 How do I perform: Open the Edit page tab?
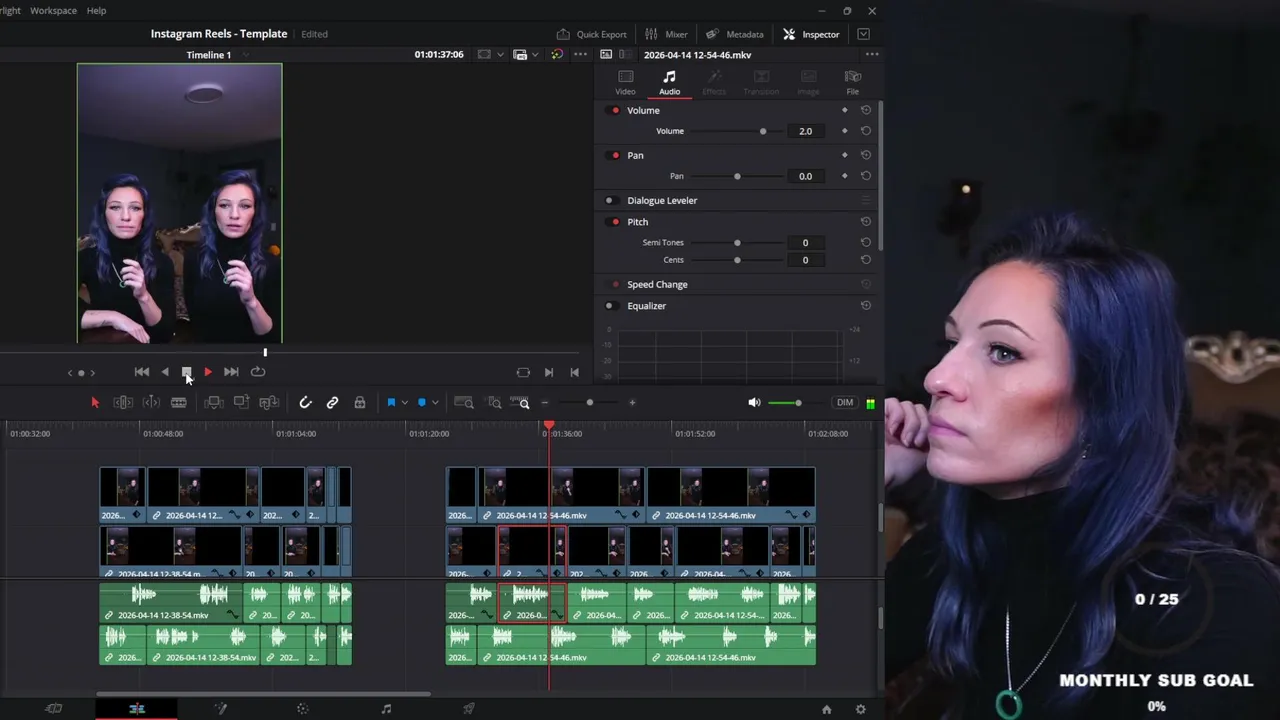pos(137,709)
